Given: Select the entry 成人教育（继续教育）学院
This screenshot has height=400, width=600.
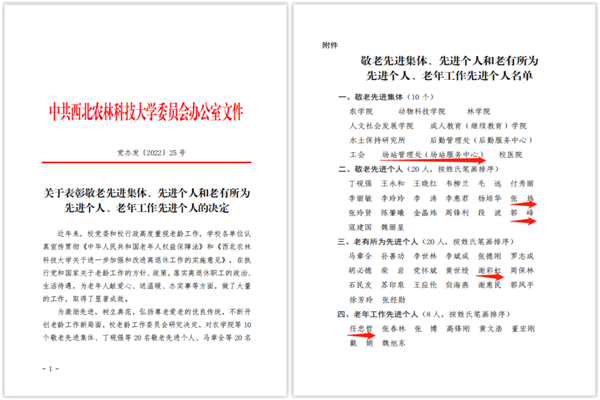Looking at the screenshot, I should click(x=478, y=126).
